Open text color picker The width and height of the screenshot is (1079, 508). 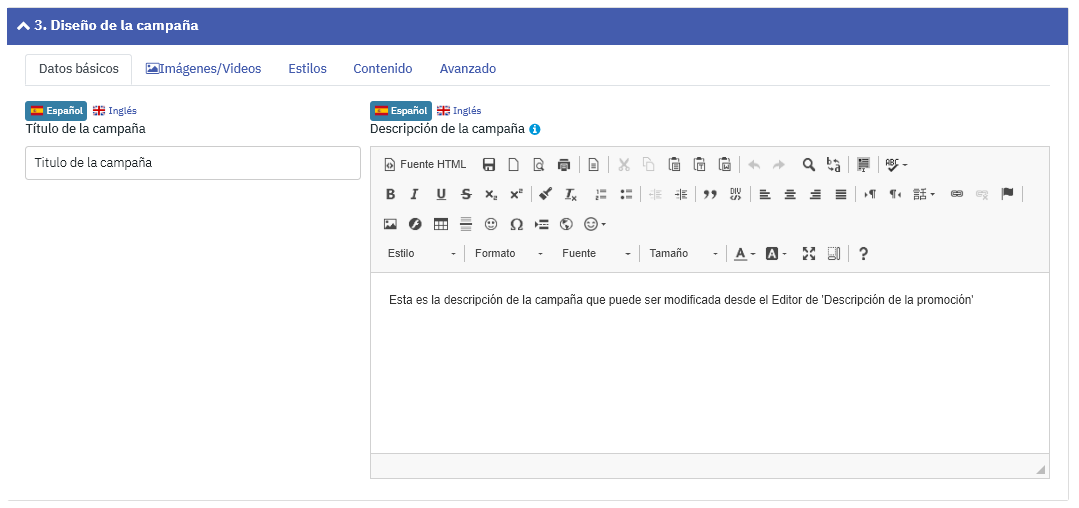point(744,253)
